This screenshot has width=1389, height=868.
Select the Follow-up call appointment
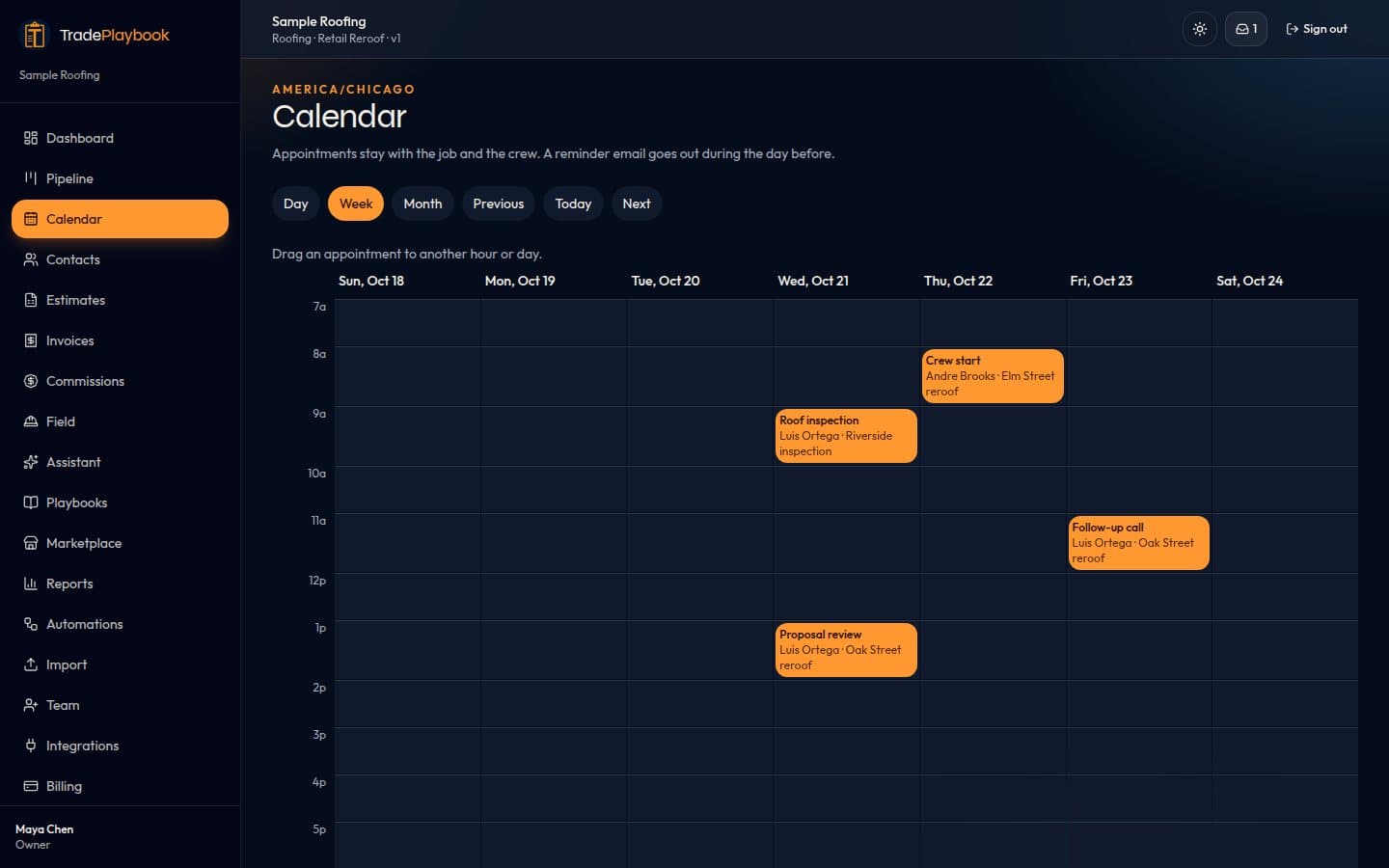[1138, 543]
